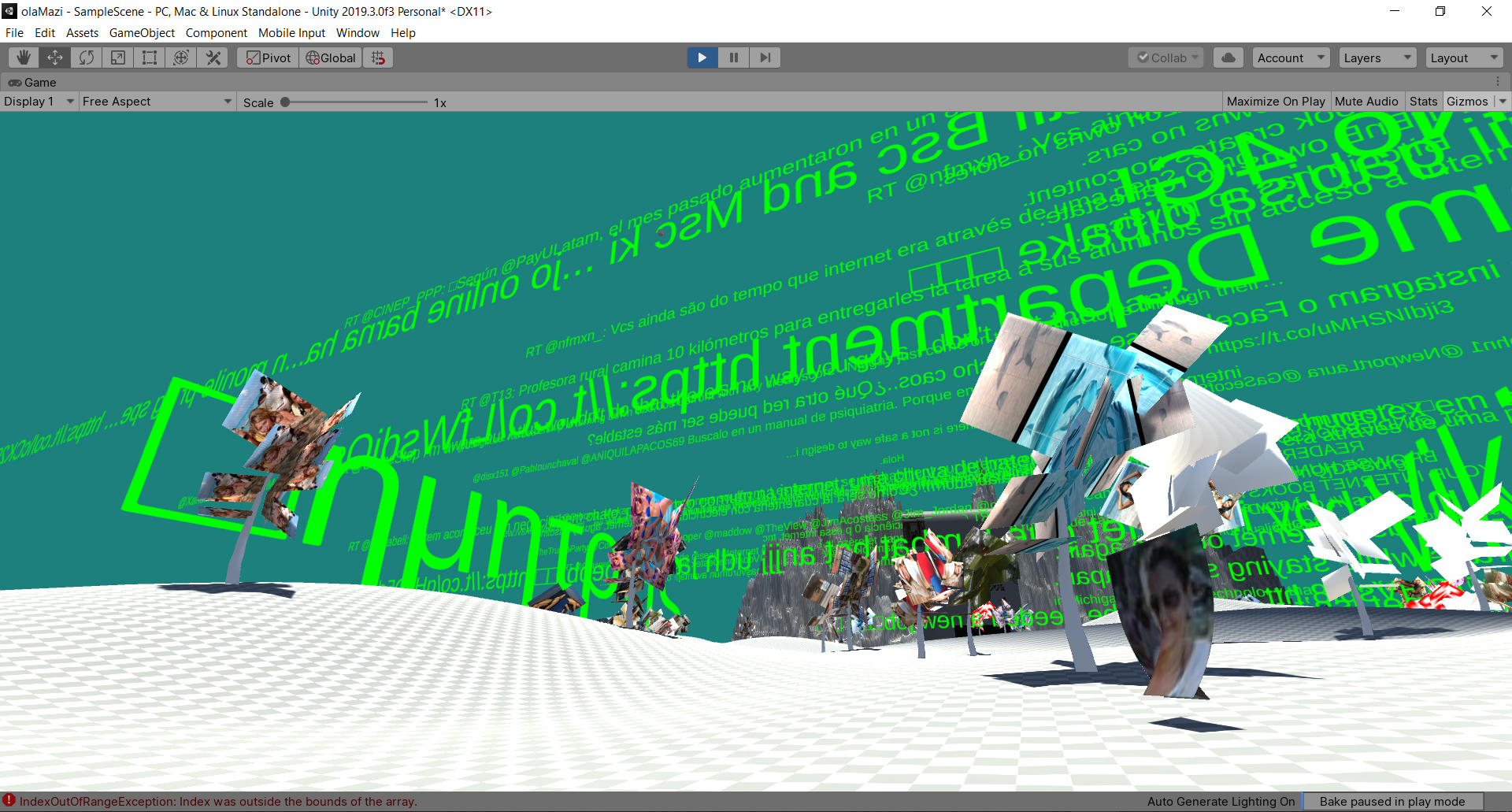Toggle grid snapping icon
Viewport: 1512px width, 812px height.
click(x=379, y=57)
